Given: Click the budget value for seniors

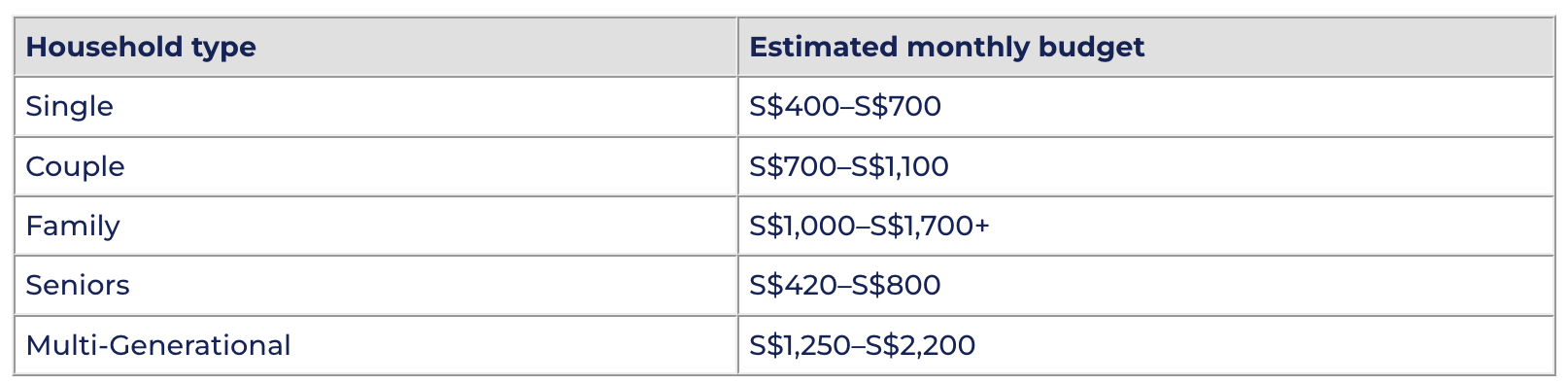Looking at the screenshot, I should click(845, 286).
